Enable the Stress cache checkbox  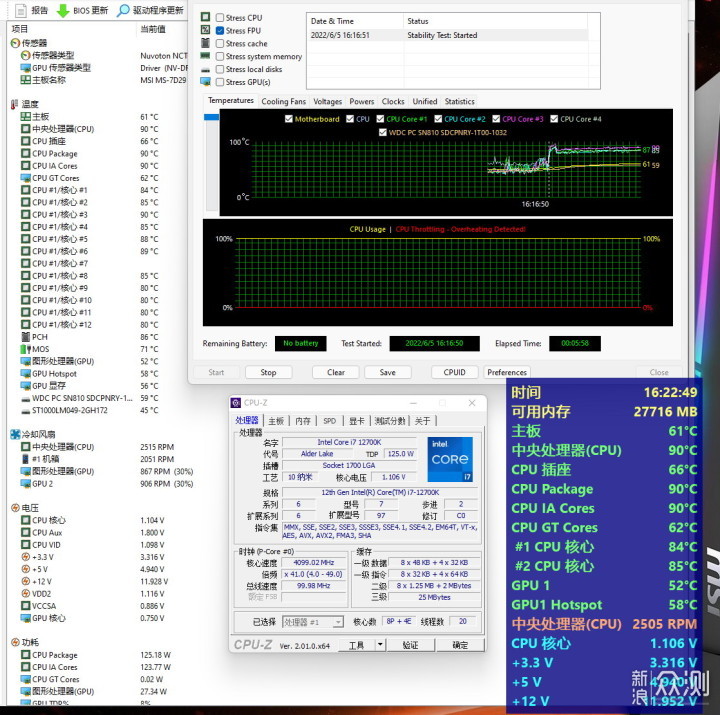pos(220,43)
